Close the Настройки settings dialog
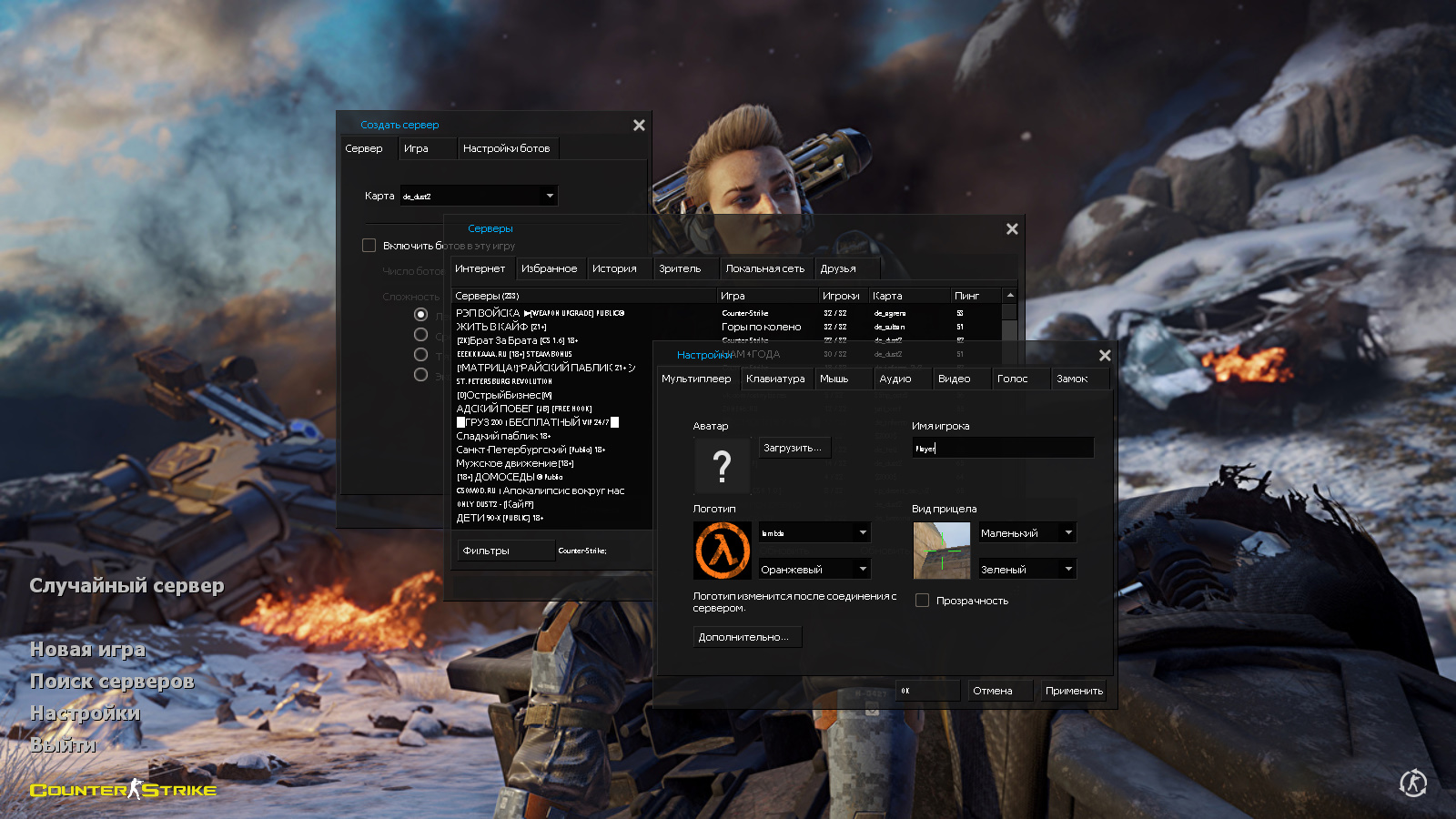Screen dimensions: 1456x819 pyautogui.click(x=1105, y=356)
